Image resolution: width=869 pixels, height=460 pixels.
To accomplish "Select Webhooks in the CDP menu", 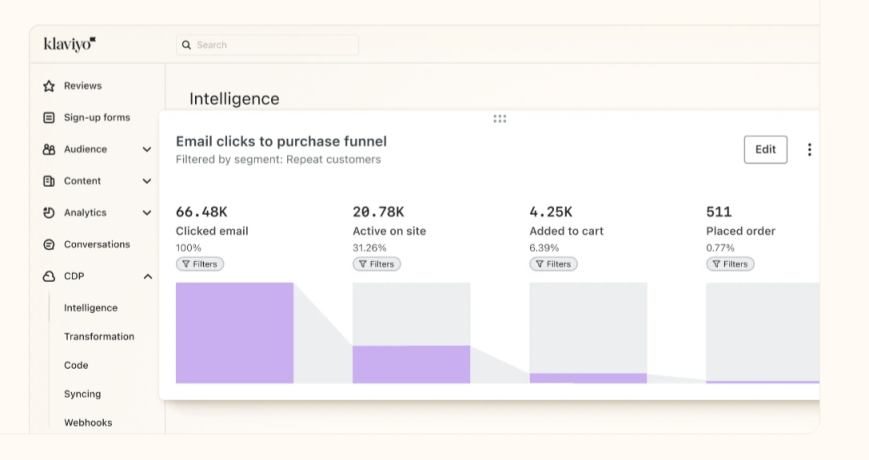I will point(88,423).
